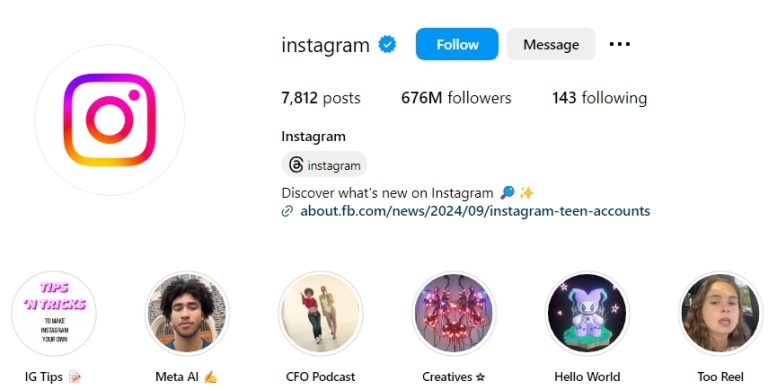
Task: Open the about.fb.com teen accounts link
Action: (x=475, y=211)
